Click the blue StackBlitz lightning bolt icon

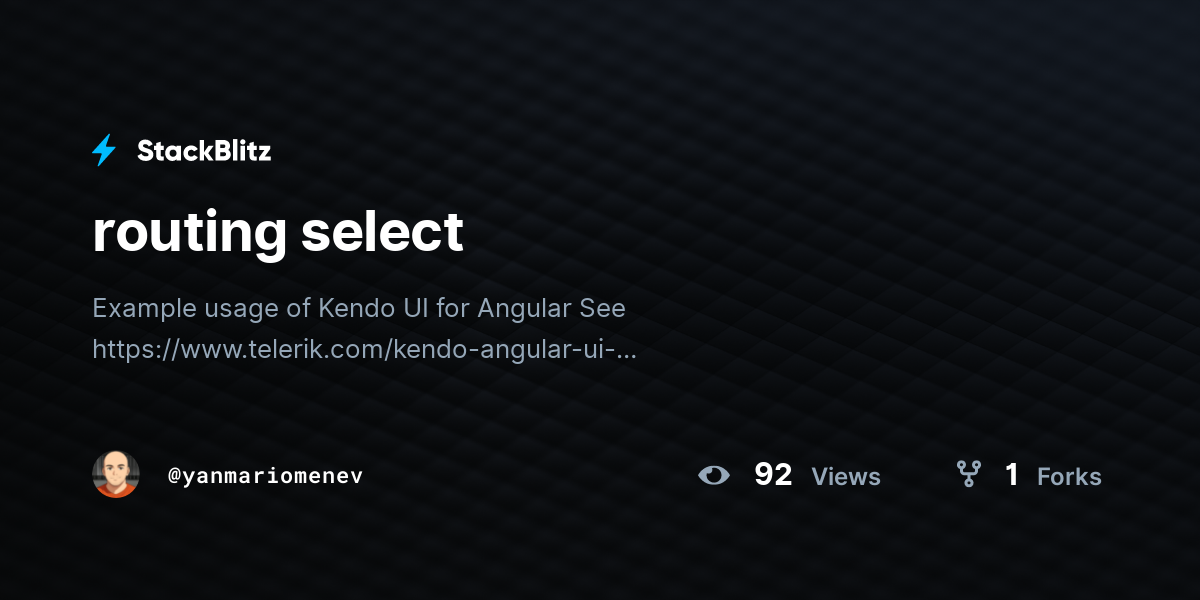104,151
